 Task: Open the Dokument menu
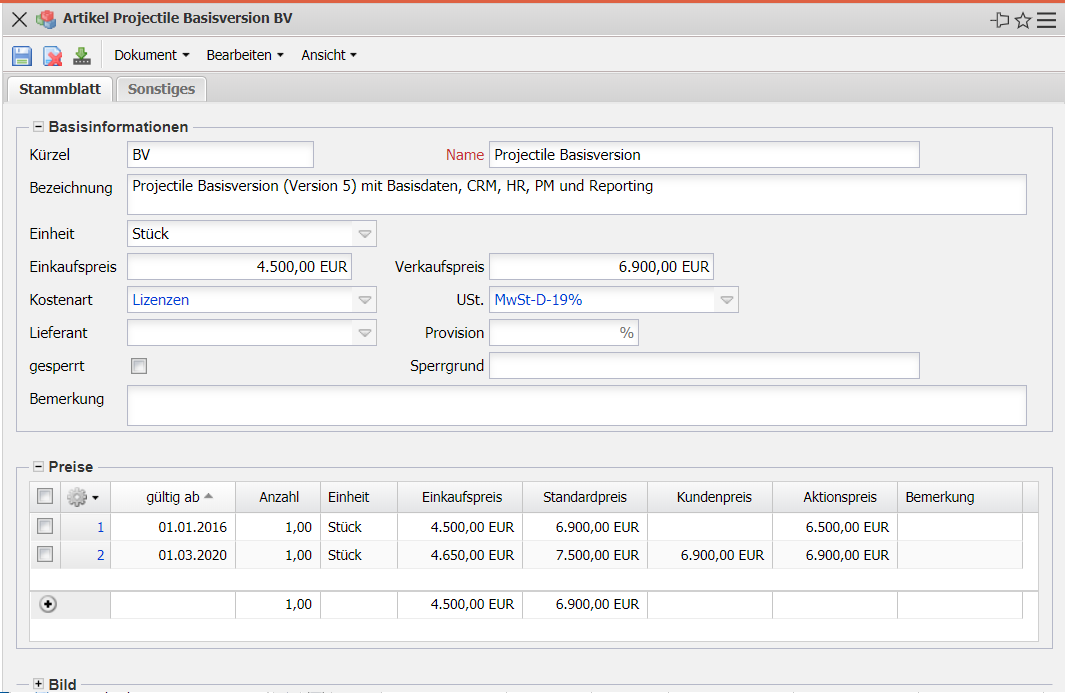pyautogui.click(x=151, y=56)
